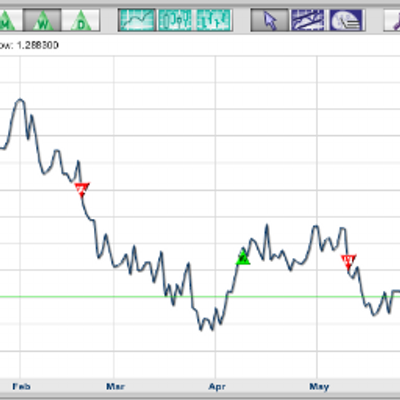The width and height of the screenshot is (400, 400).
Task: Click the Apr axis label
Action: coord(217,387)
